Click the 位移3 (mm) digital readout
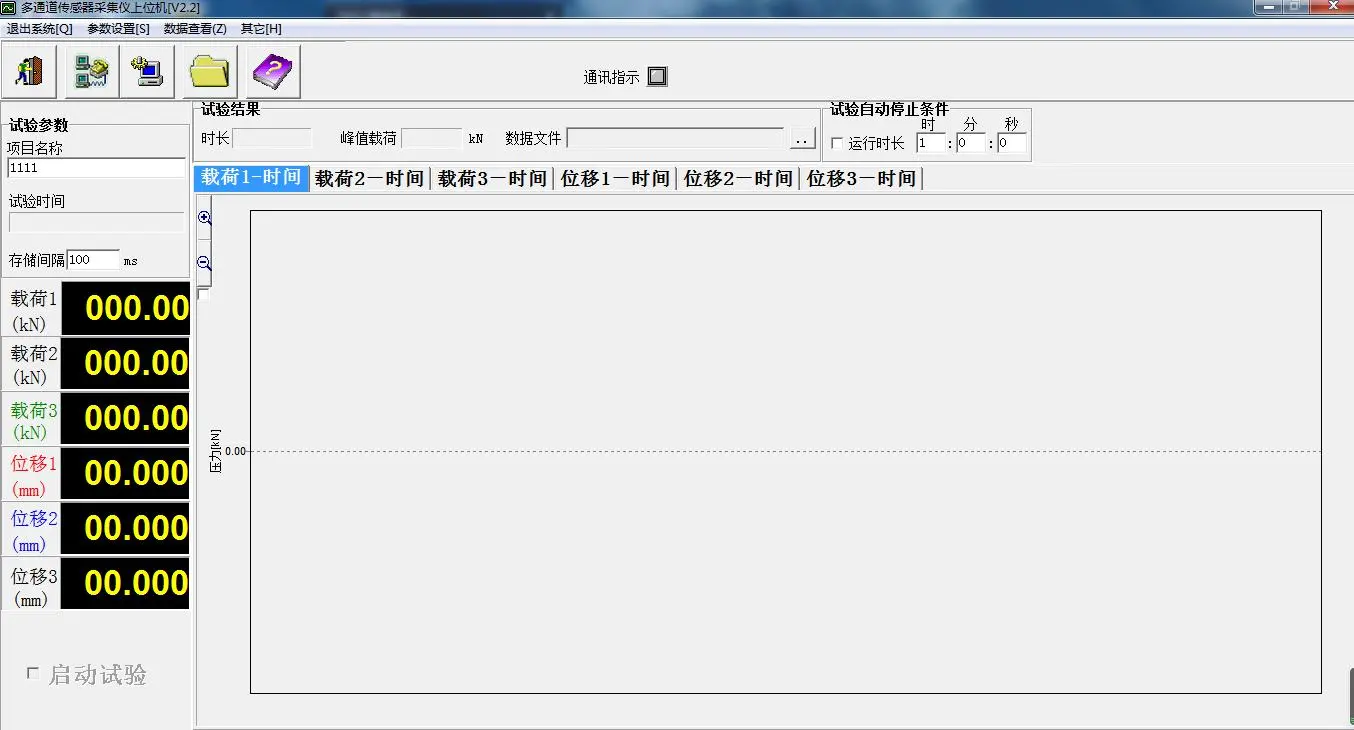The width and height of the screenshot is (1354, 730). pyautogui.click(x=125, y=583)
